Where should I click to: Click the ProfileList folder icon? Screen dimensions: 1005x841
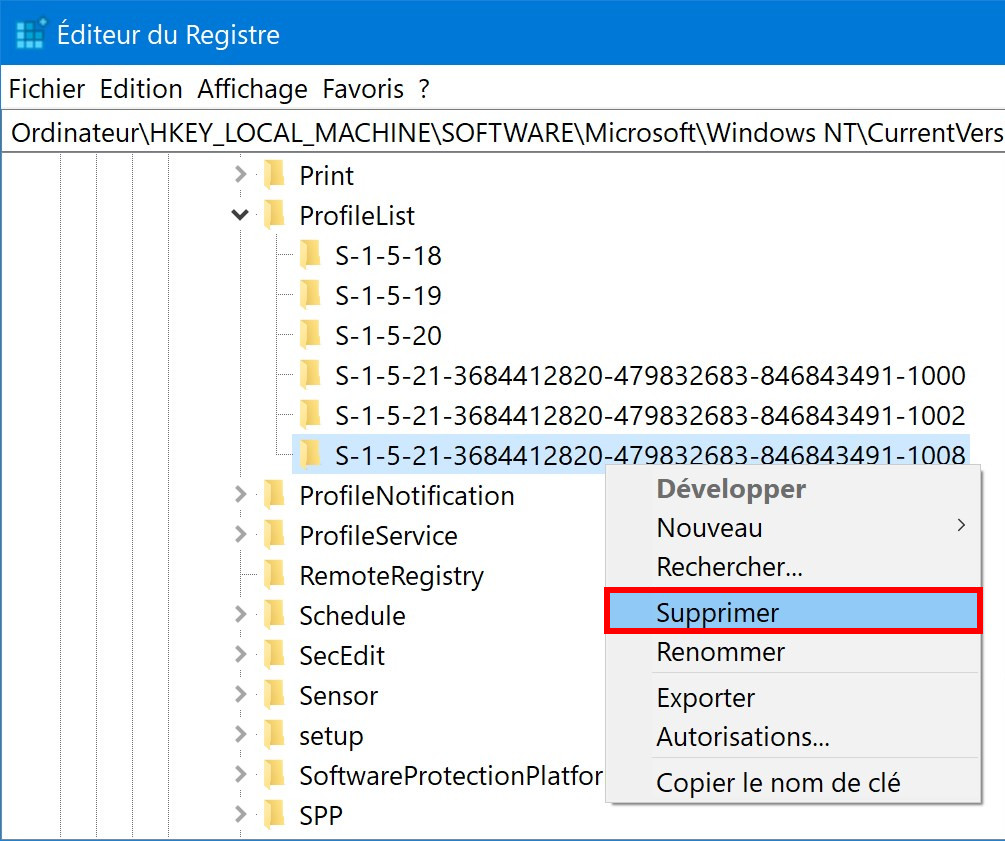click(x=274, y=215)
